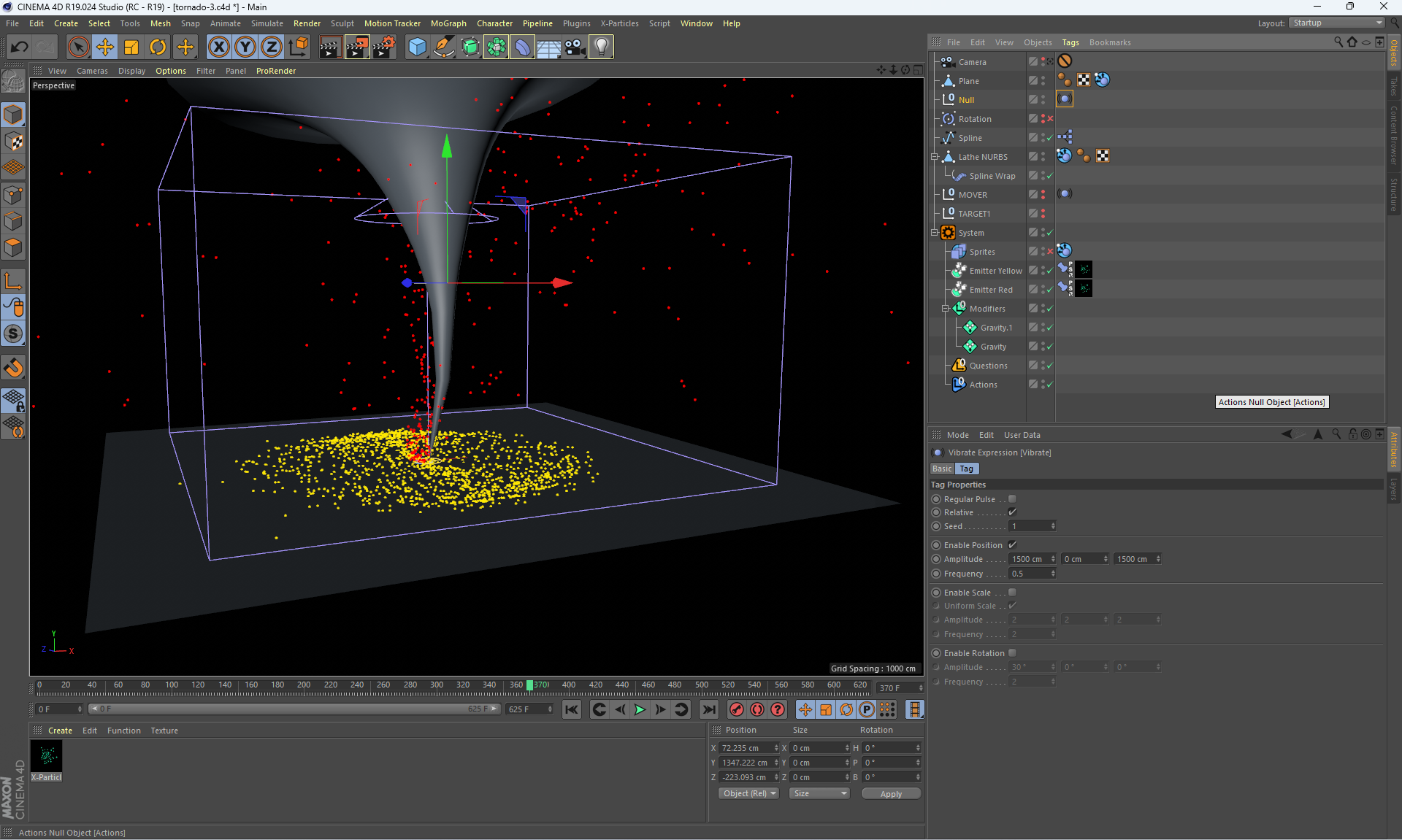1402x840 pixels.
Task: Open the Layout Startup dropdown
Action: (1338, 23)
